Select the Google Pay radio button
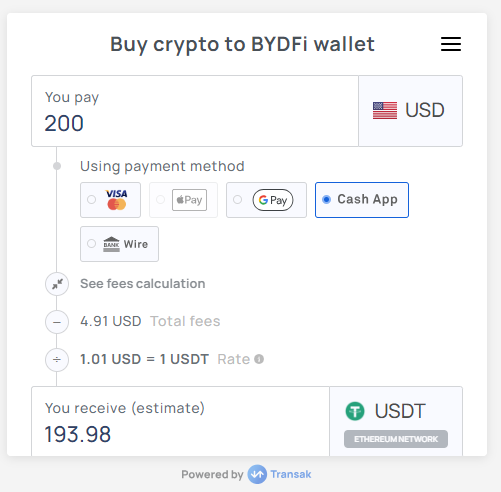This screenshot has width=501, height=492. point(238,200)
